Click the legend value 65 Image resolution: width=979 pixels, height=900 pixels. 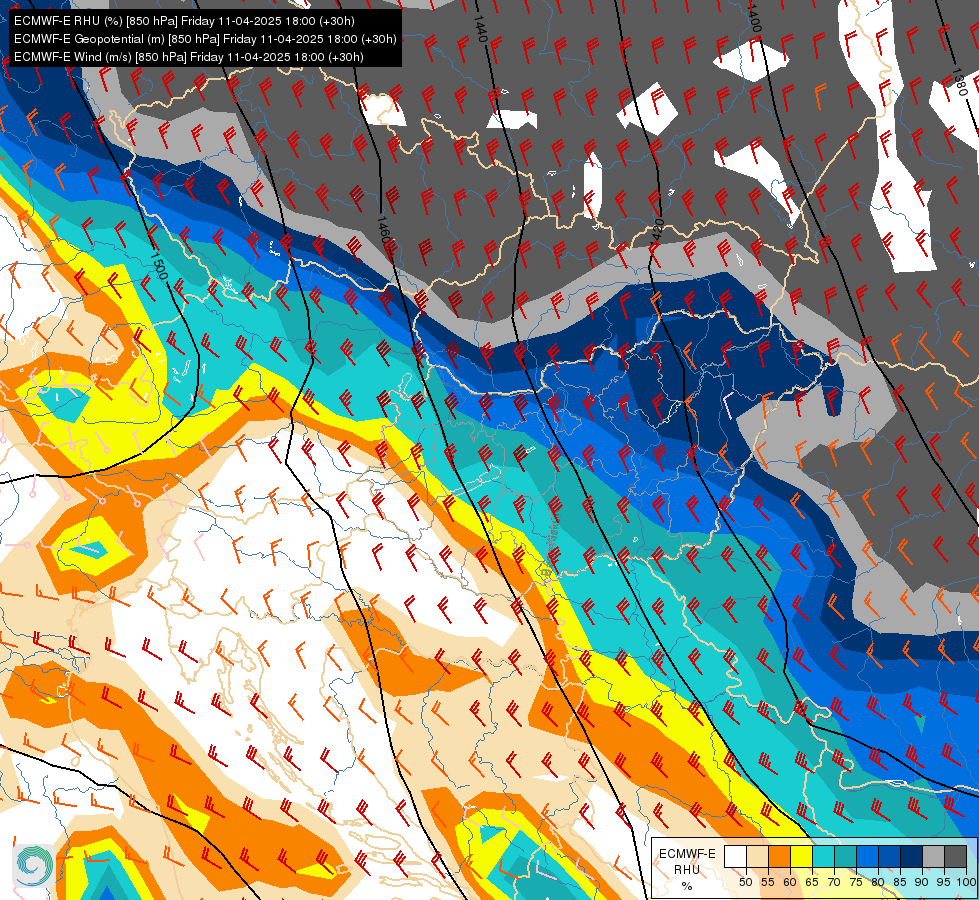[812, 882]
